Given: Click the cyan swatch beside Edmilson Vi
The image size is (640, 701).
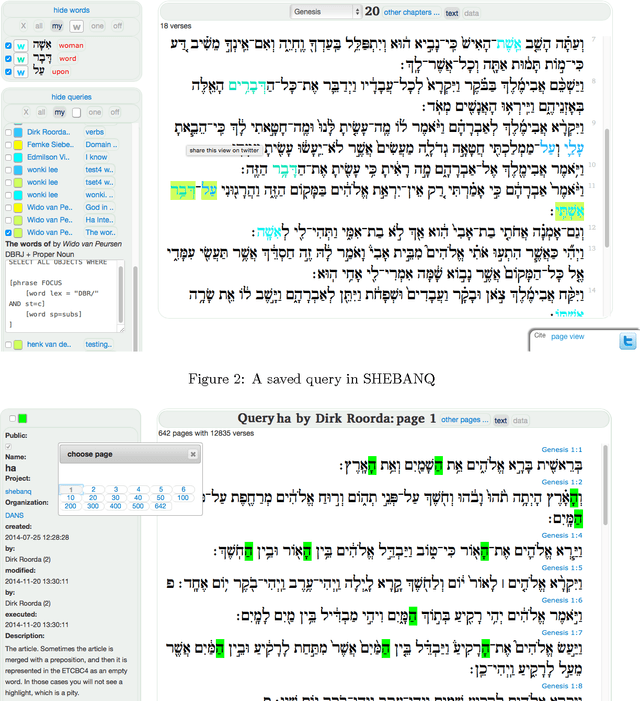Looking at the screenshot, I should (x=18, y=157).
